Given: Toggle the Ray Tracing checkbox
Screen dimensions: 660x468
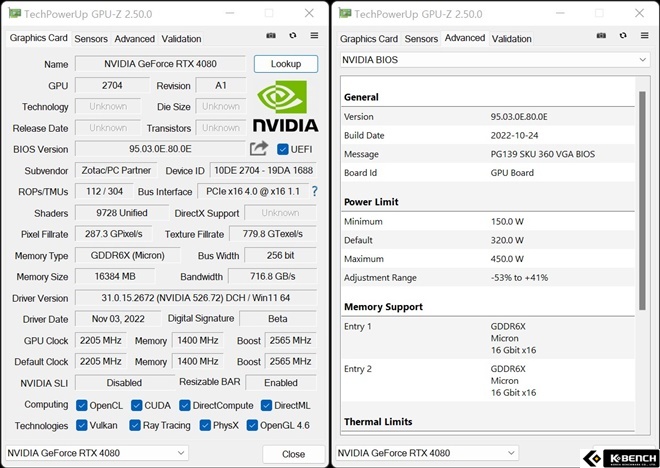Looking at the screenshot, I should click(135, 425).
